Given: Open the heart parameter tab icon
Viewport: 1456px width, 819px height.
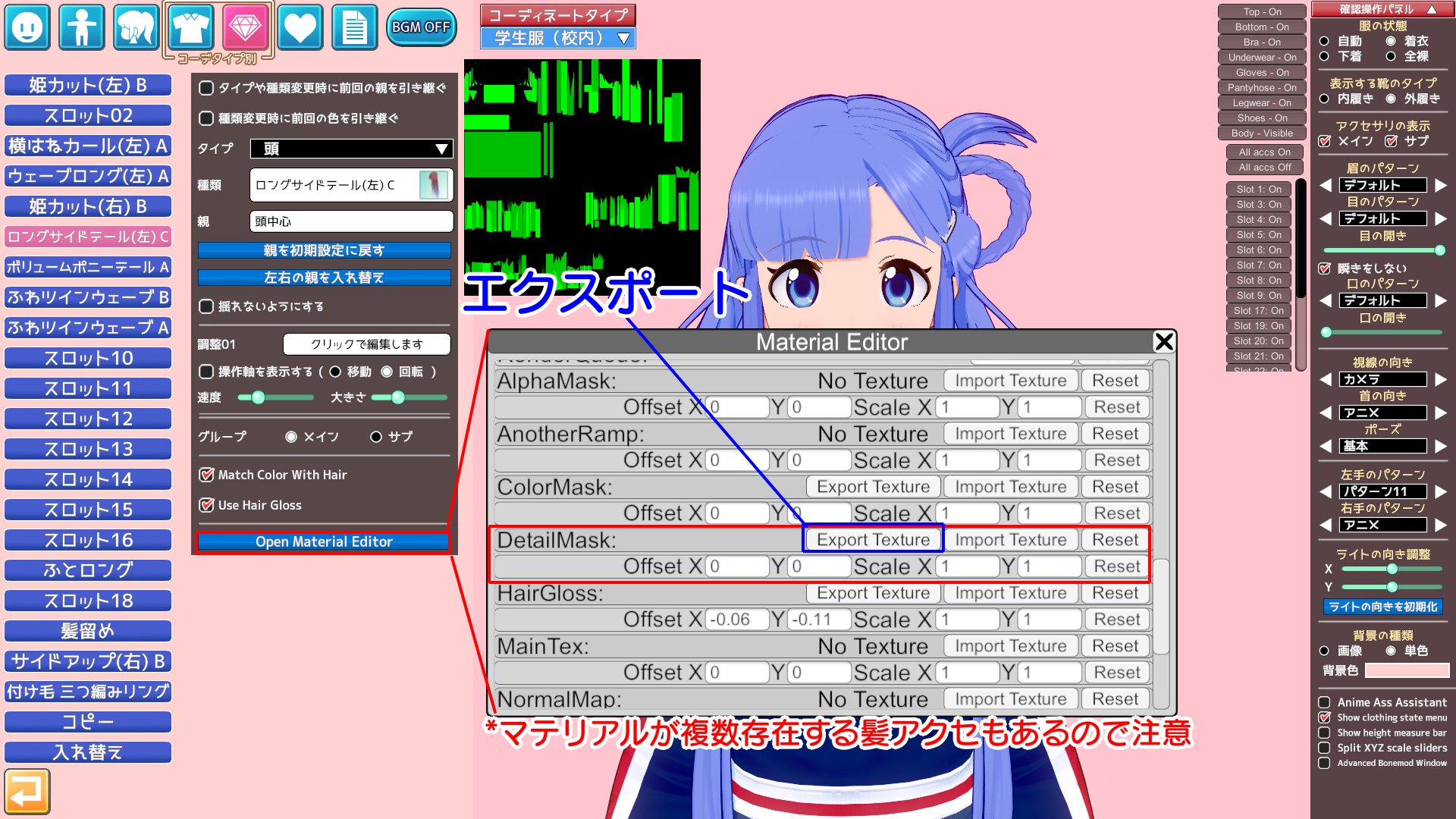Looking at the screenshot, I should [300, 27].
